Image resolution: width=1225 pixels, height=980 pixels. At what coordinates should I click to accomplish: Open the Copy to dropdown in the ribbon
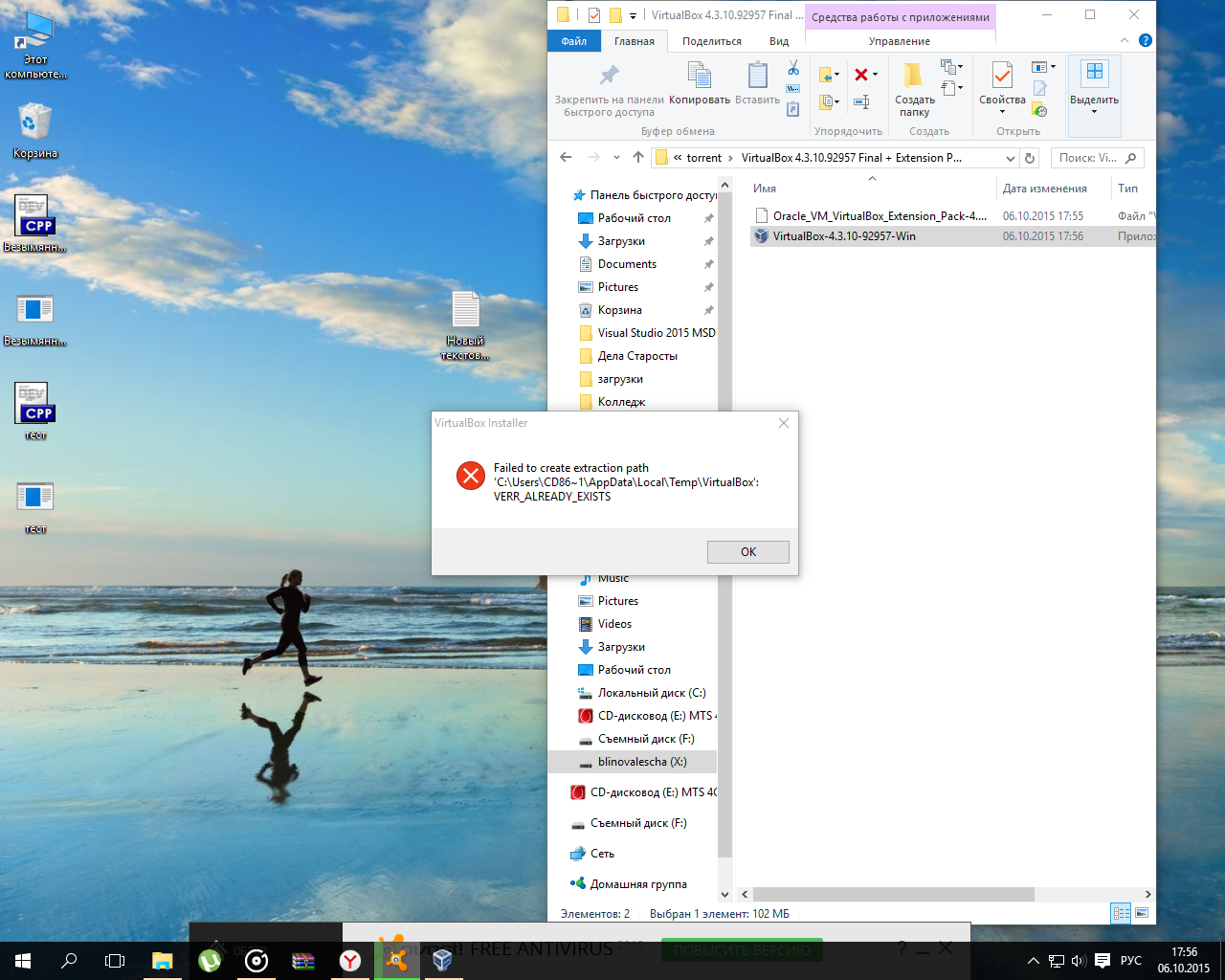(829, 101)
